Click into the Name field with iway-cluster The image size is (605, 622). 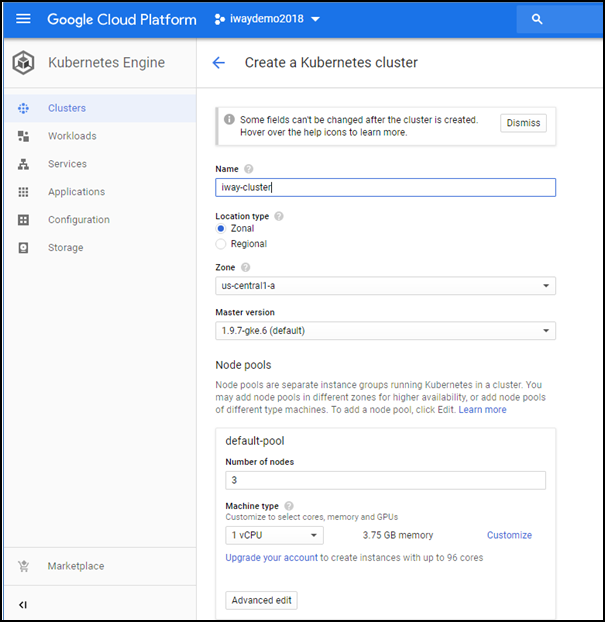pos(385,187)
